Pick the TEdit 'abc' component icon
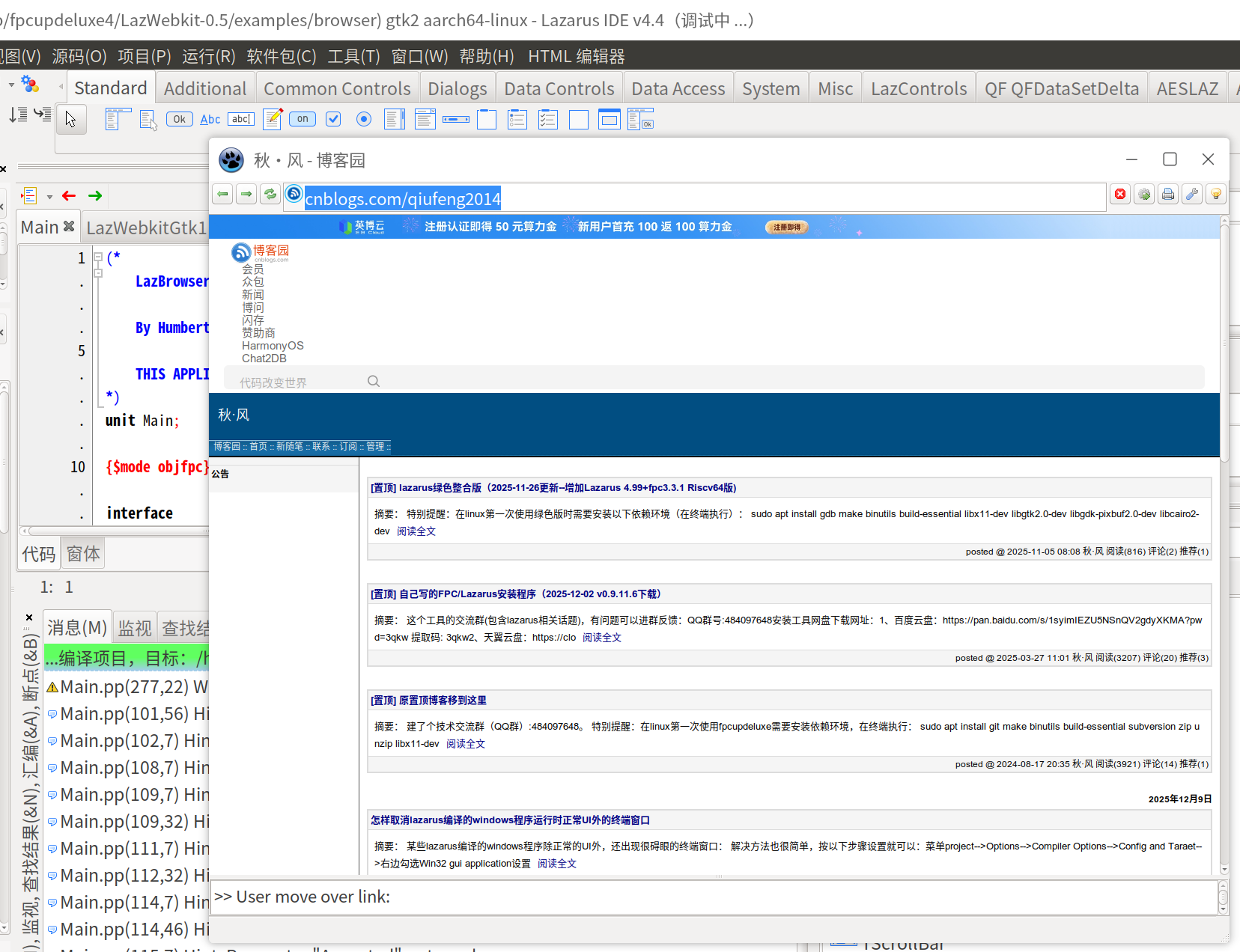The image size is (1240, 952). click(x=241, y=119)
